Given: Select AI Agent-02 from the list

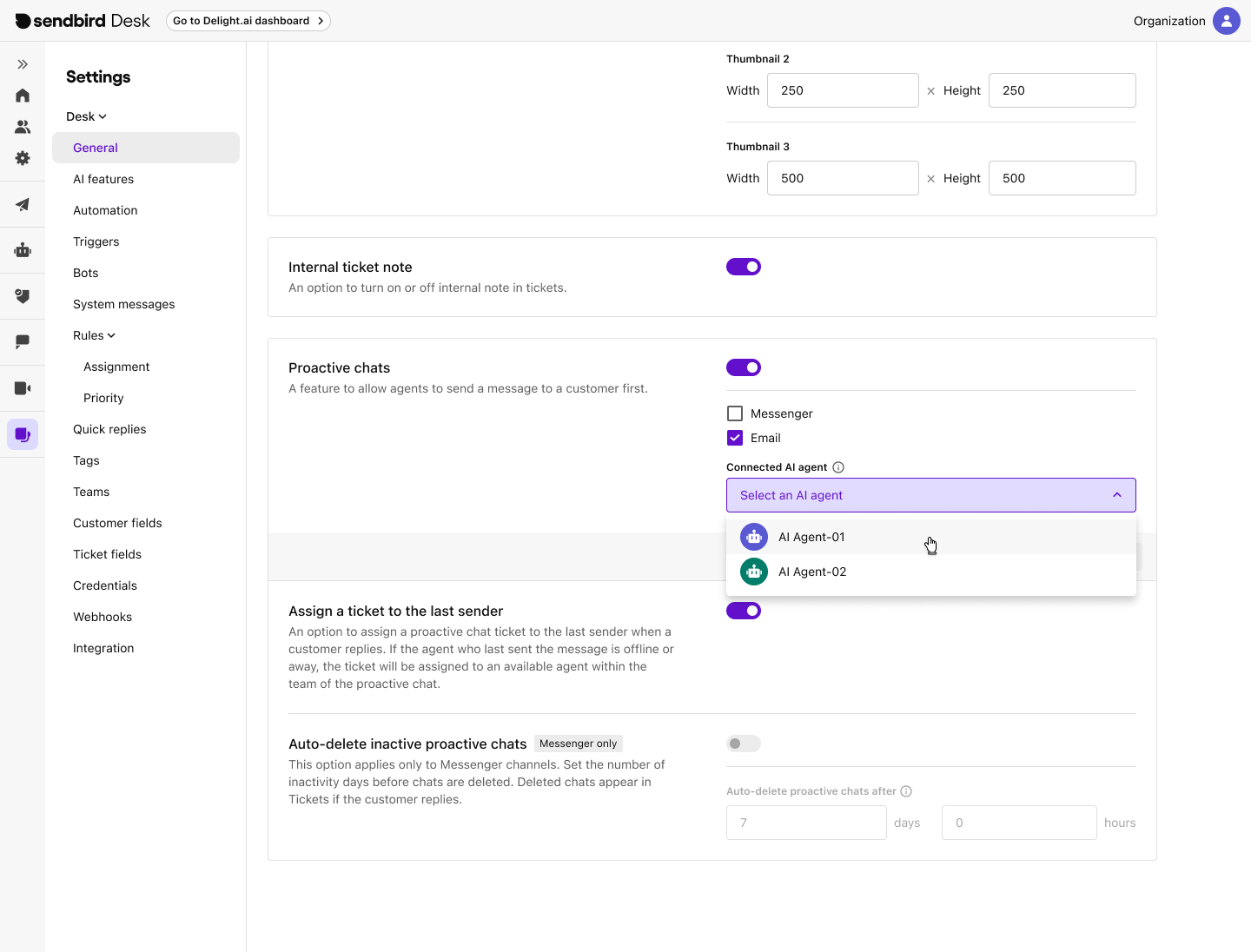Looking at the screenshot, I should [x=812, y=572].
